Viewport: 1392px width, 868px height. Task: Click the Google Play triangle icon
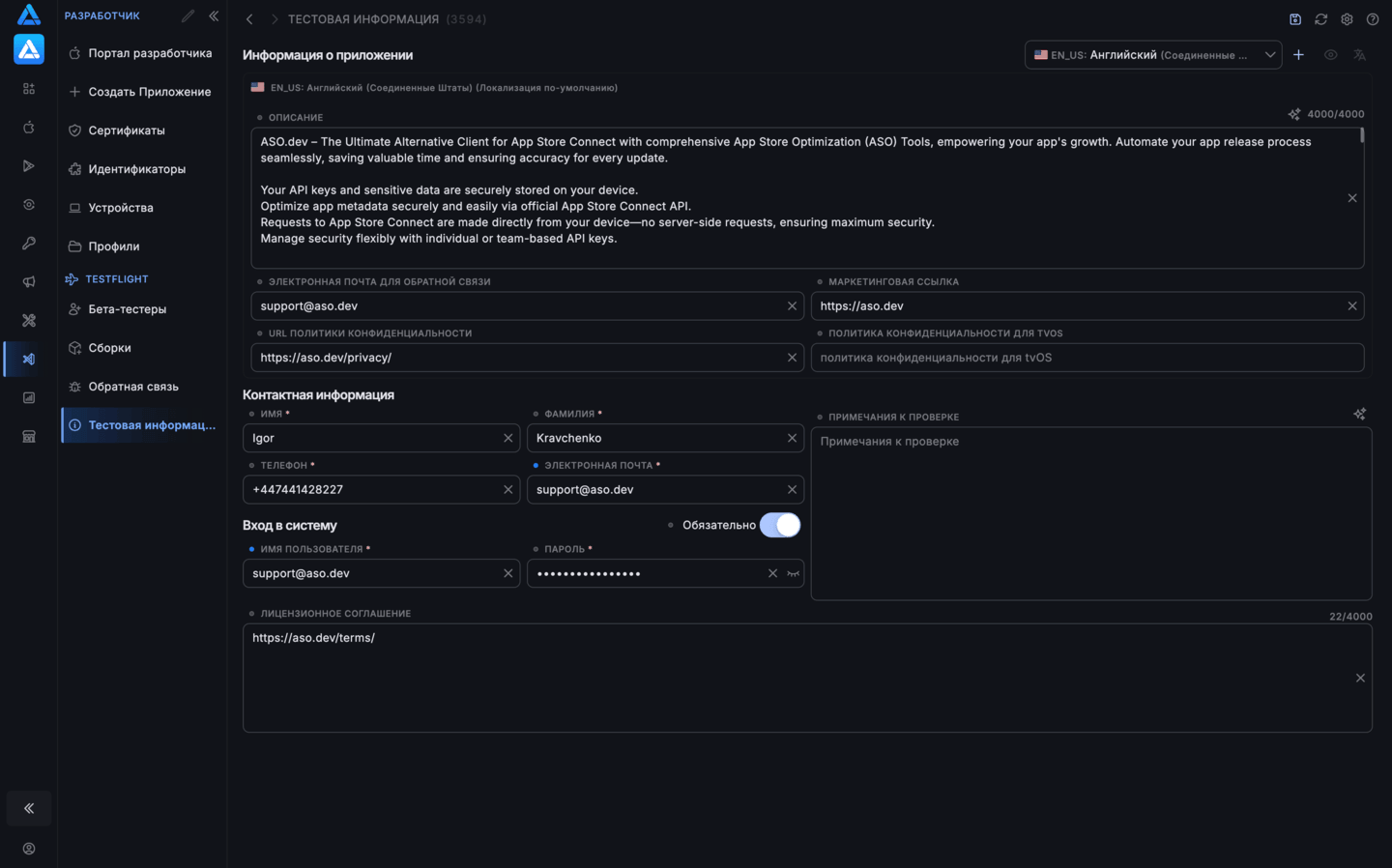[29, 166]
